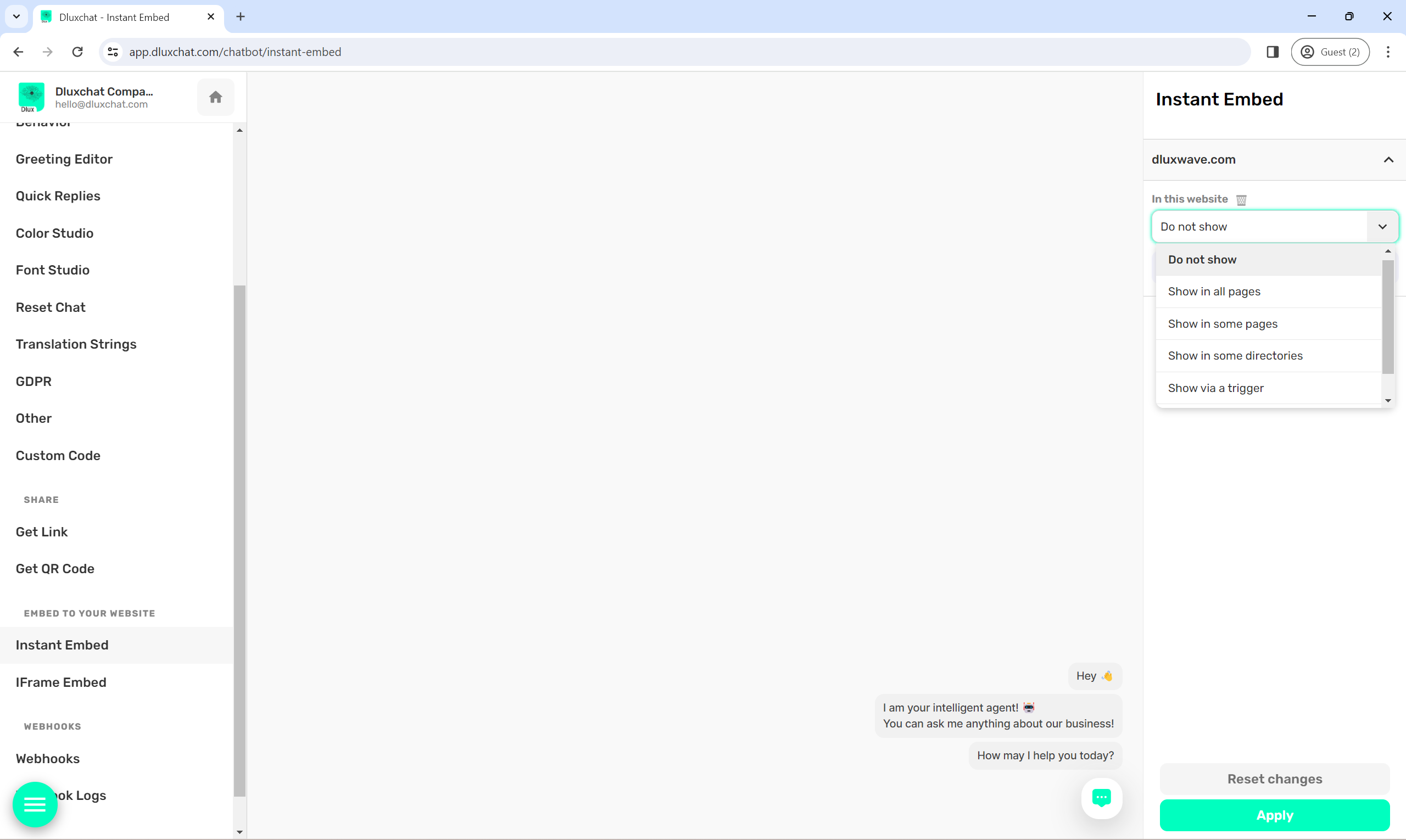Choose Show via a trigger option
The height and width of the screenshot is (840, 1406).
point(1215,388)
